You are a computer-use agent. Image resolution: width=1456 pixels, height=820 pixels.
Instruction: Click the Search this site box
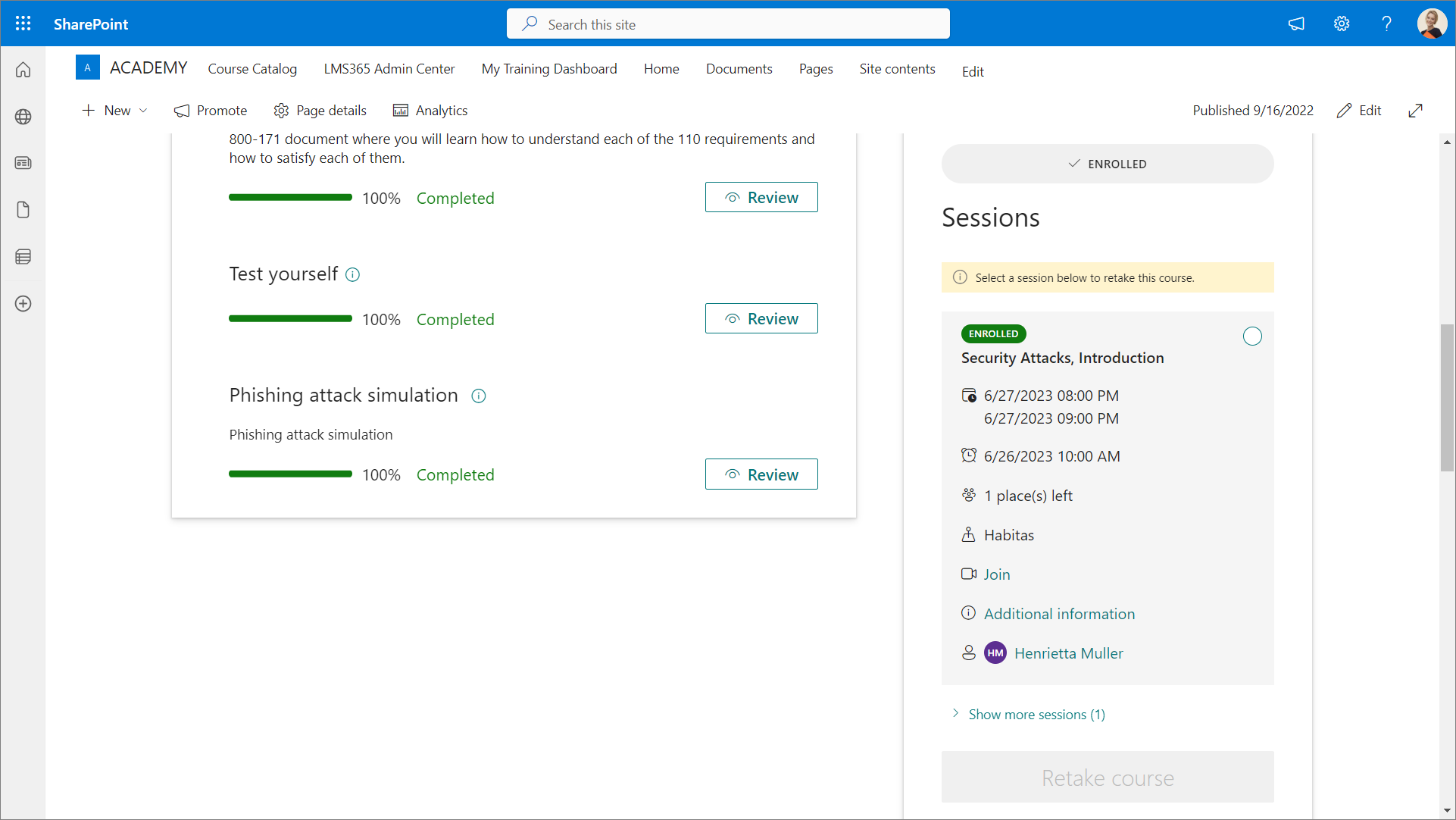728,24
